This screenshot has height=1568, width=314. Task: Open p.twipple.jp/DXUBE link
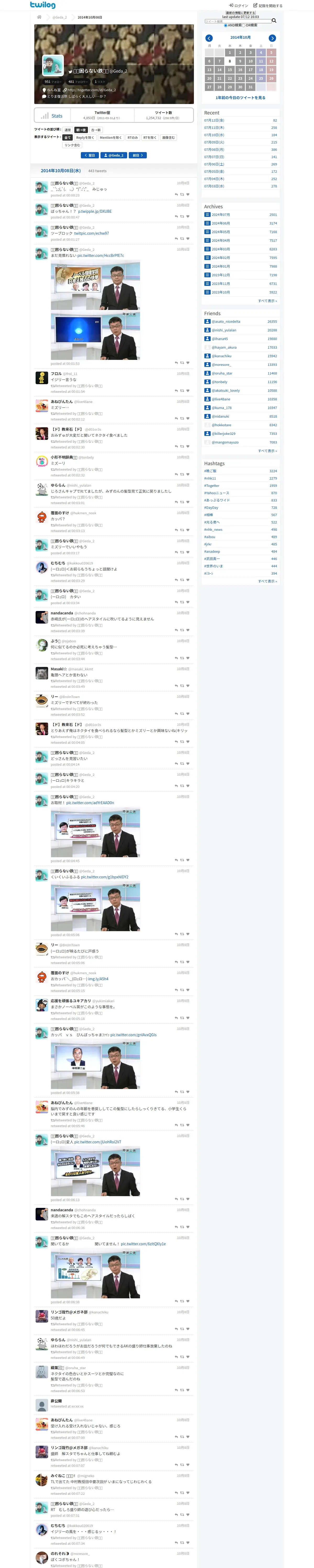(x=94, y=211)
